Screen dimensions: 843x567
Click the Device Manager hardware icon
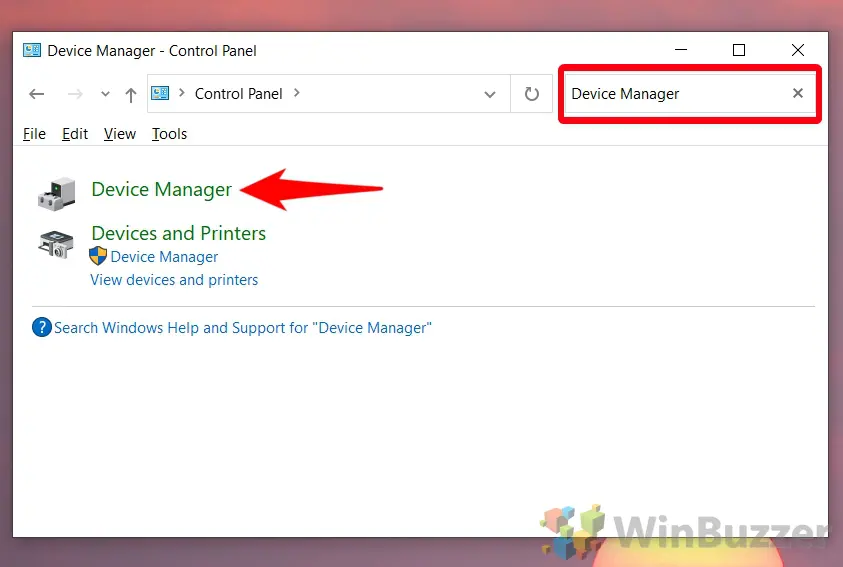point(56,193)
